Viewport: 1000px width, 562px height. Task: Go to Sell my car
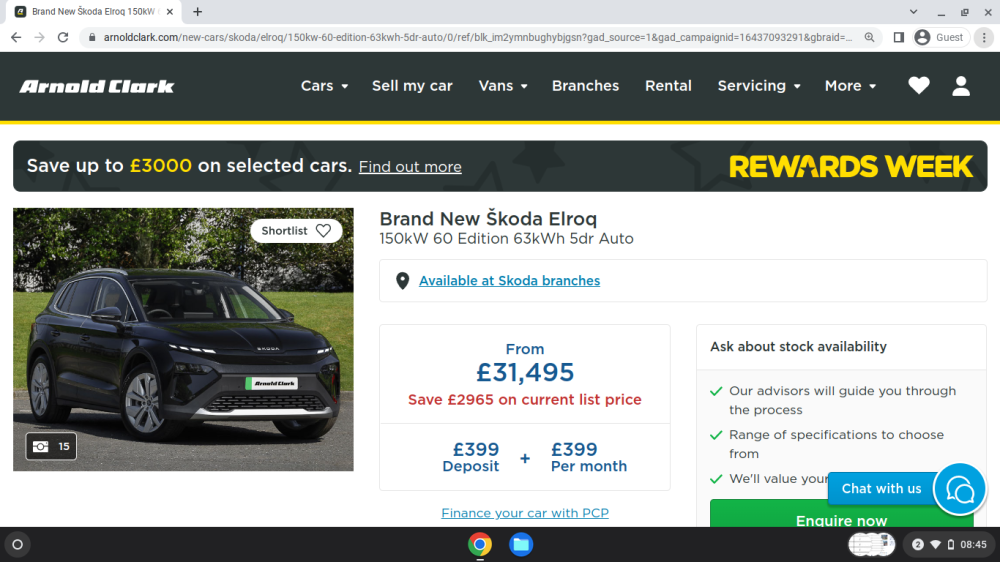click(x=412, y=85)
